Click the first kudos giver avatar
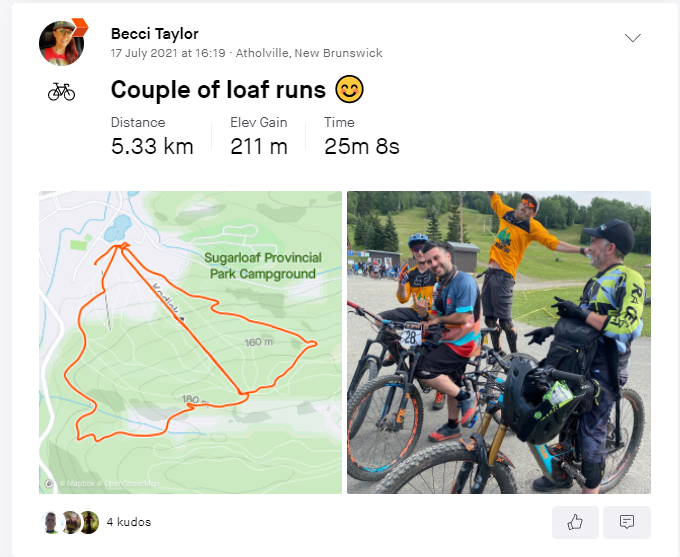 point(52,522)
